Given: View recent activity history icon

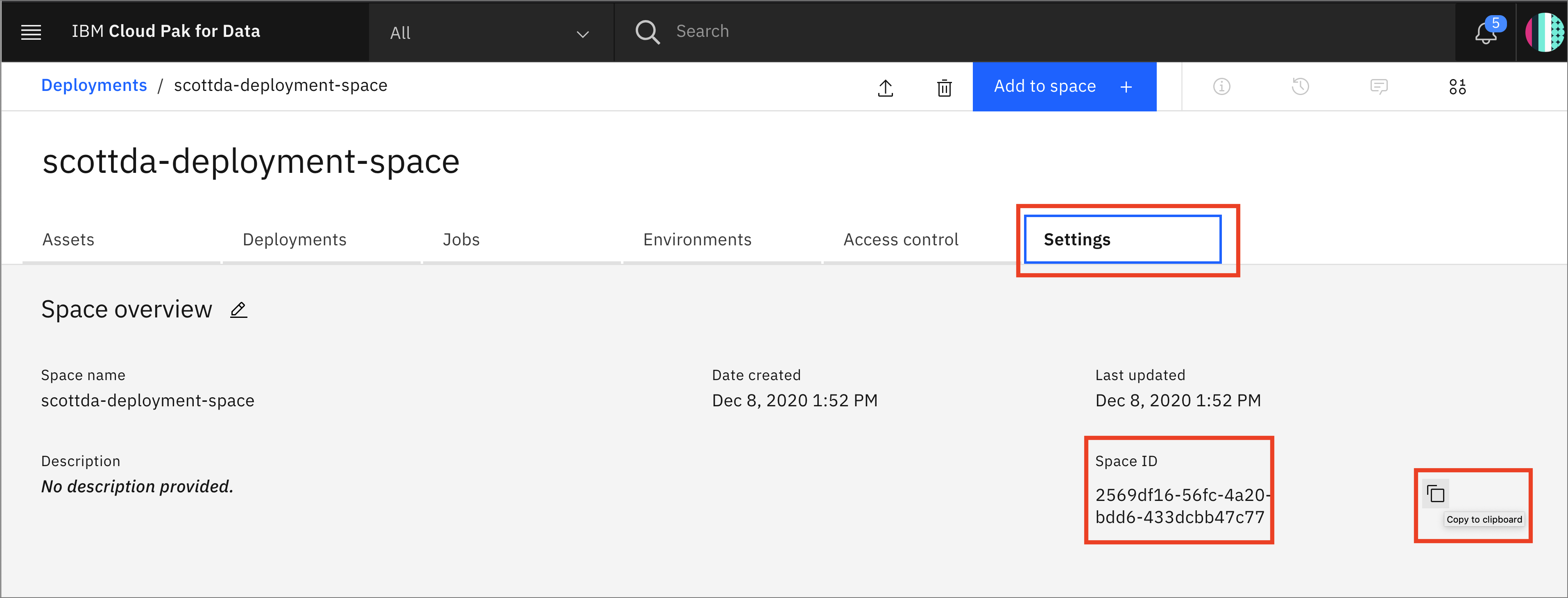Looking at the screenshot, I should point(1300,86).
